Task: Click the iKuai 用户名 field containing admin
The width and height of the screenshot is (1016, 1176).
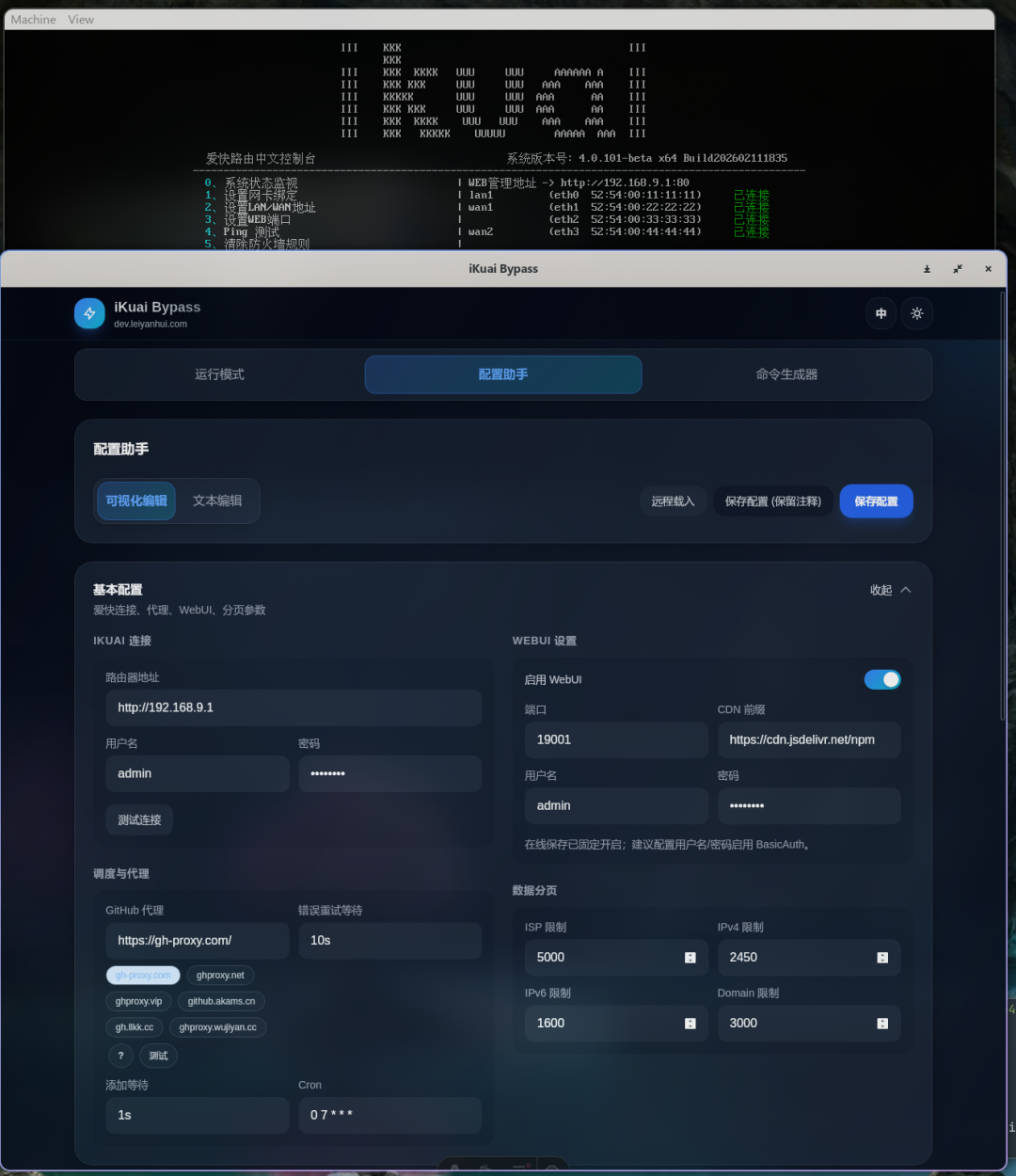Action: pos(198,773)
